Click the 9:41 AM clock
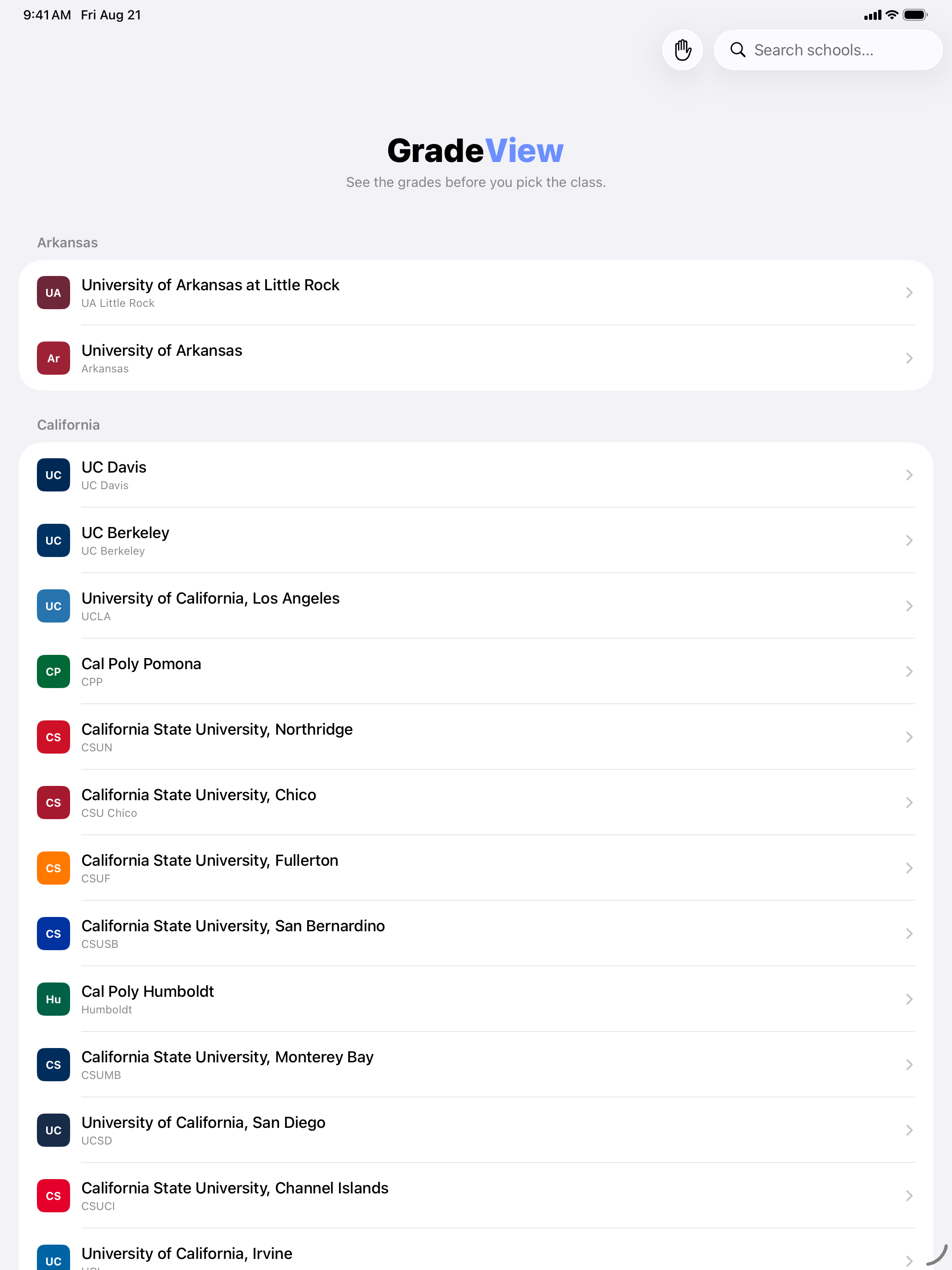 (47, 15)
